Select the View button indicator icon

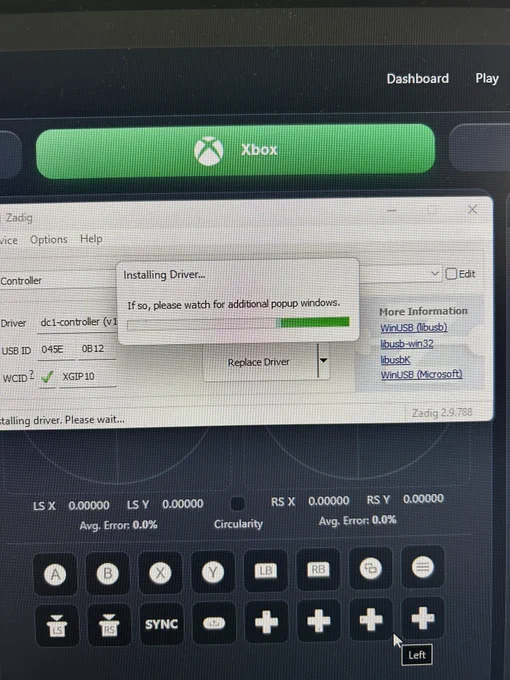(x=370, y=568)
